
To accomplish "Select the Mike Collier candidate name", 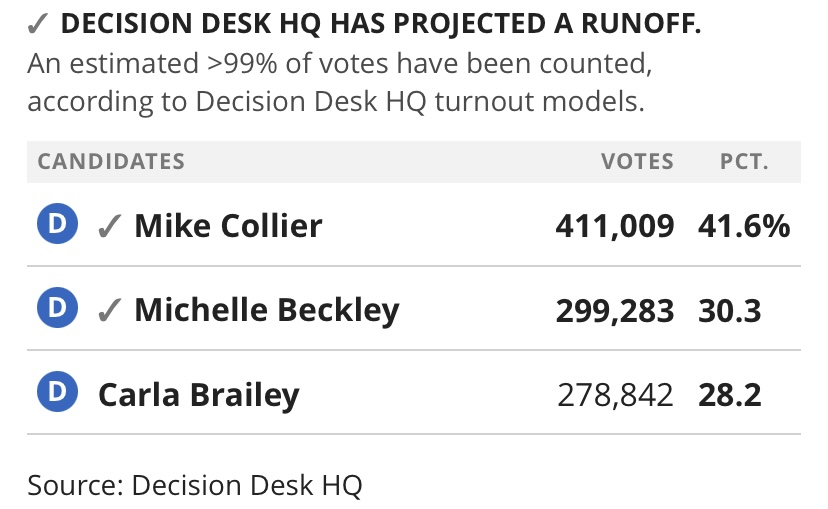I will pos(228,226).
